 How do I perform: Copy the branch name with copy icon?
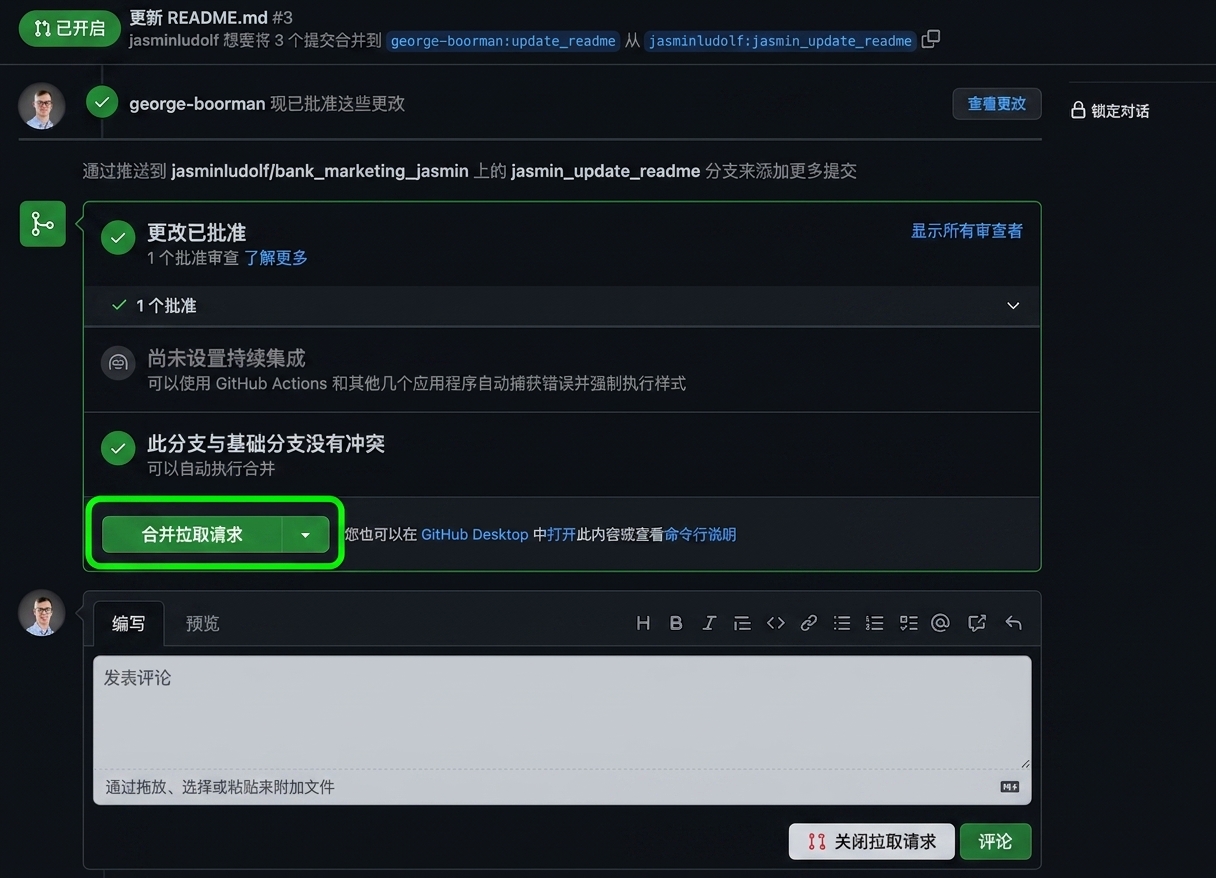(931, 39)
